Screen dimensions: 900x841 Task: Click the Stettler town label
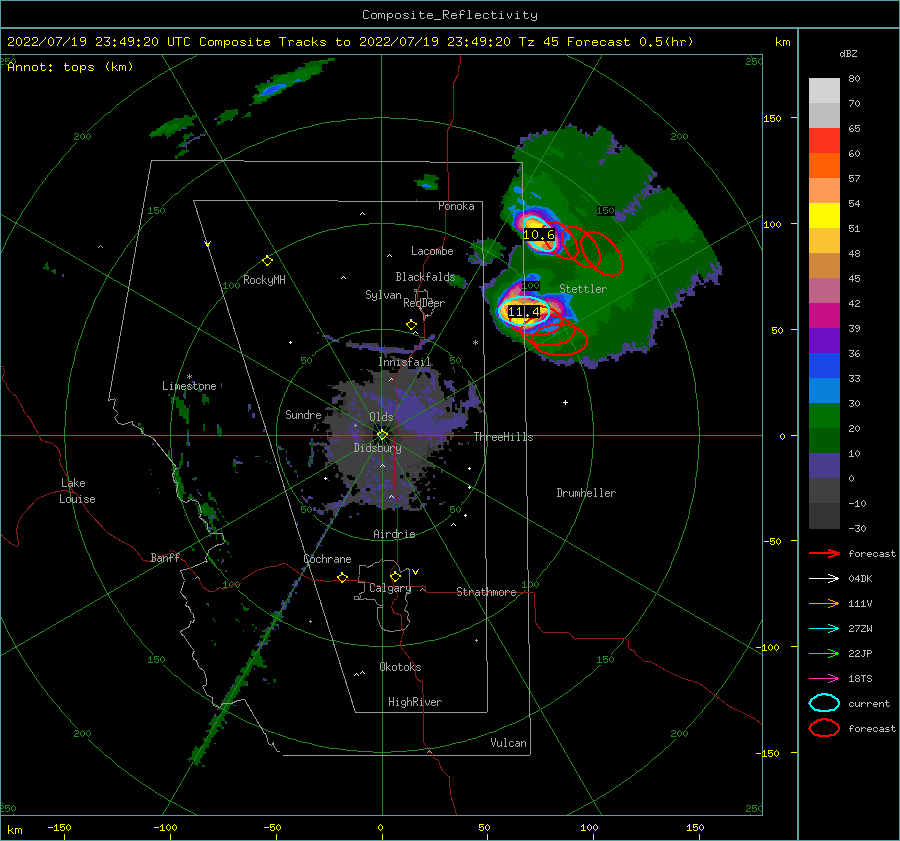click(x=583, y=289)
